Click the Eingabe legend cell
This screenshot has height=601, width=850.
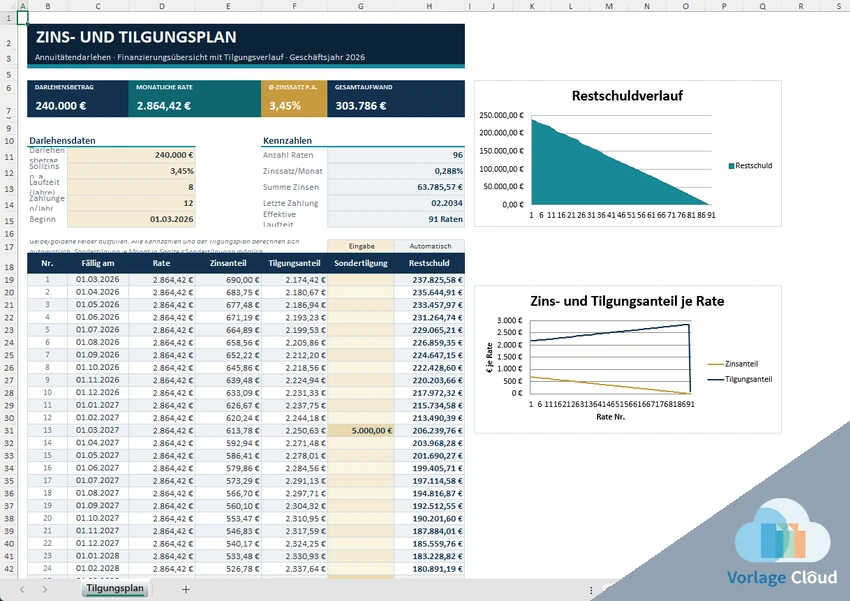(361, 246)
